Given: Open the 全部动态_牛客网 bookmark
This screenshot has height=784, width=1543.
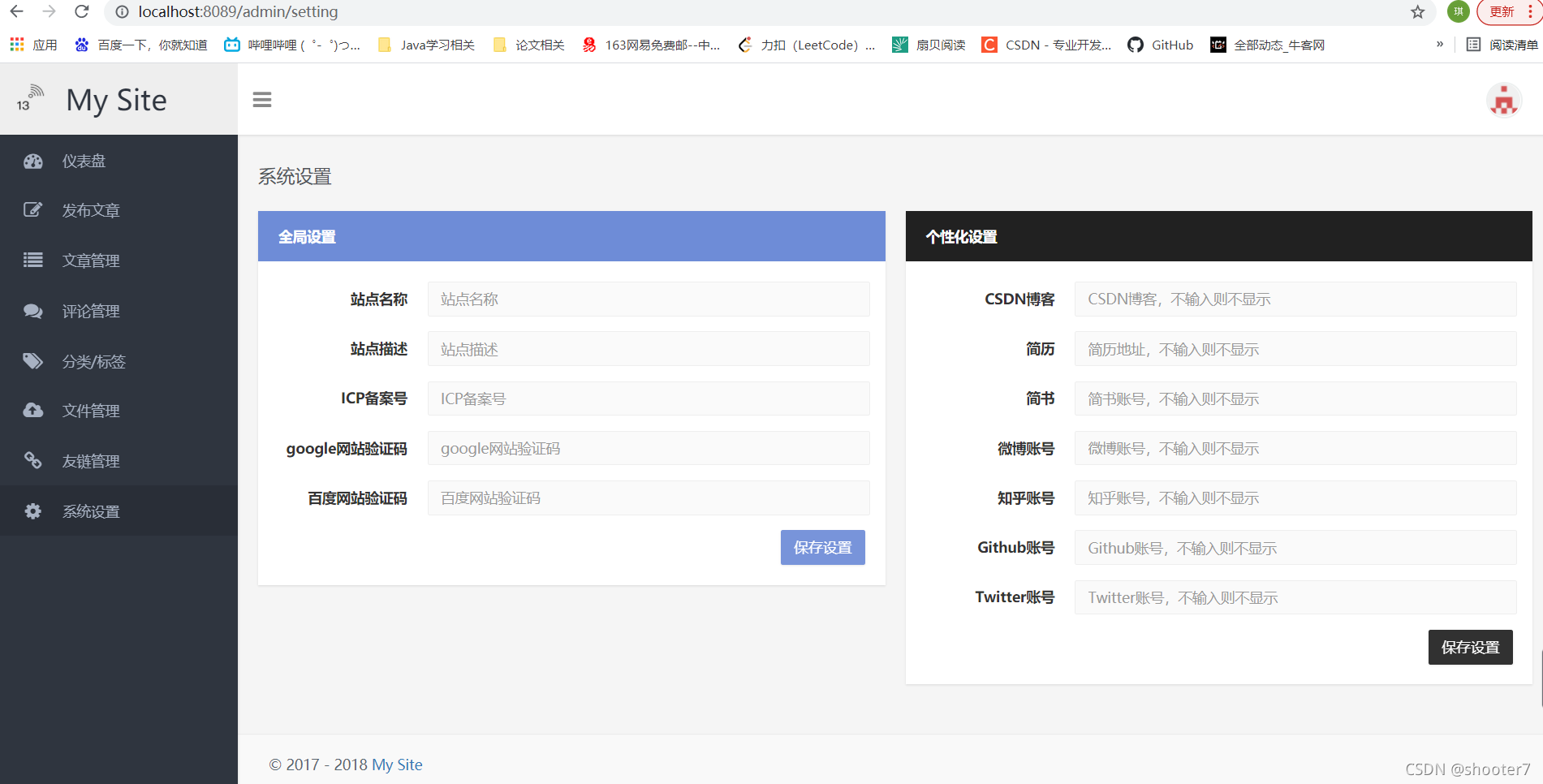Looking at the screenshot, I should (x=1267, y=45).
